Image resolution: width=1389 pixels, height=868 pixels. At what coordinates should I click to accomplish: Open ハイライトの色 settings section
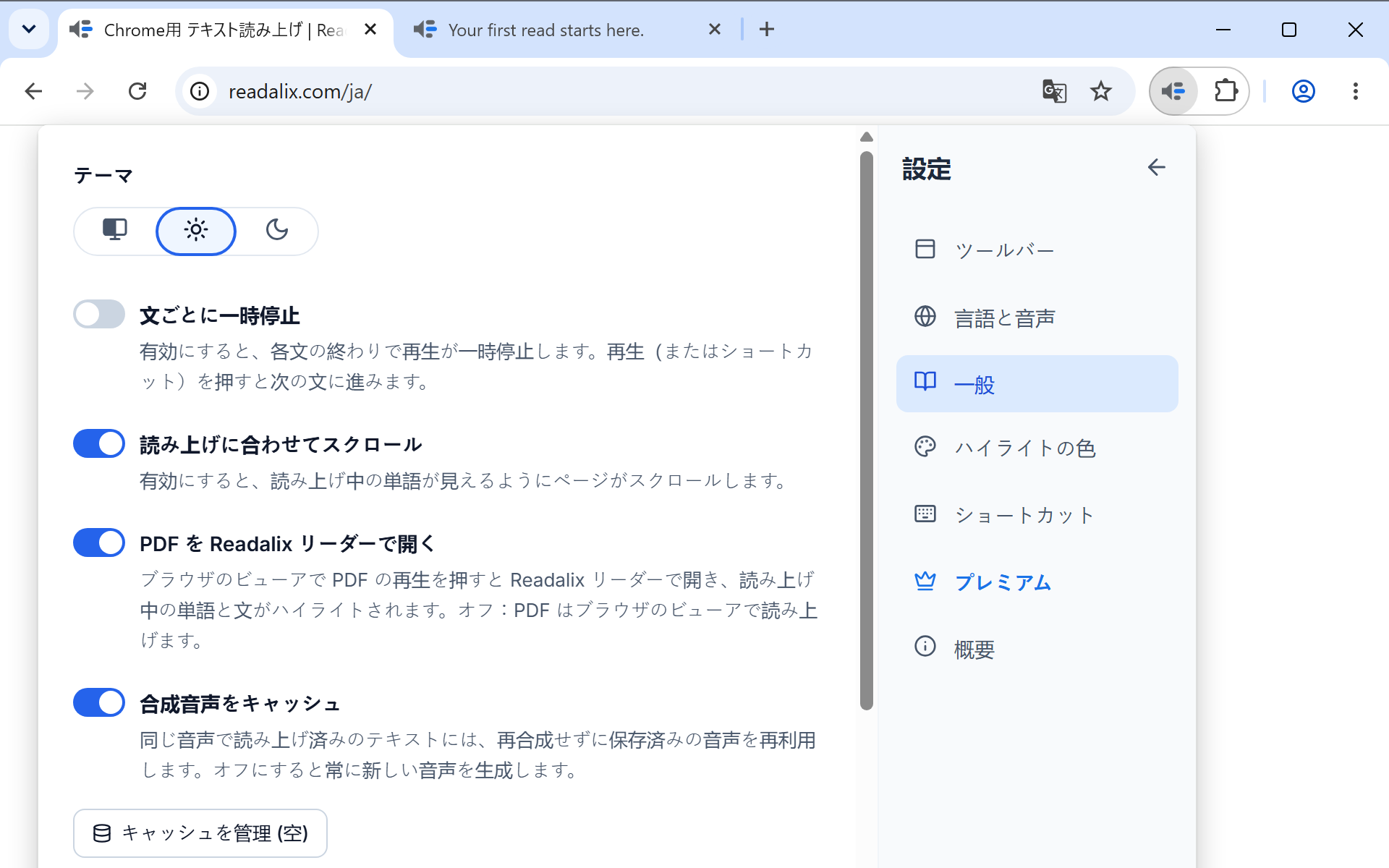[x=1037, y=448]
